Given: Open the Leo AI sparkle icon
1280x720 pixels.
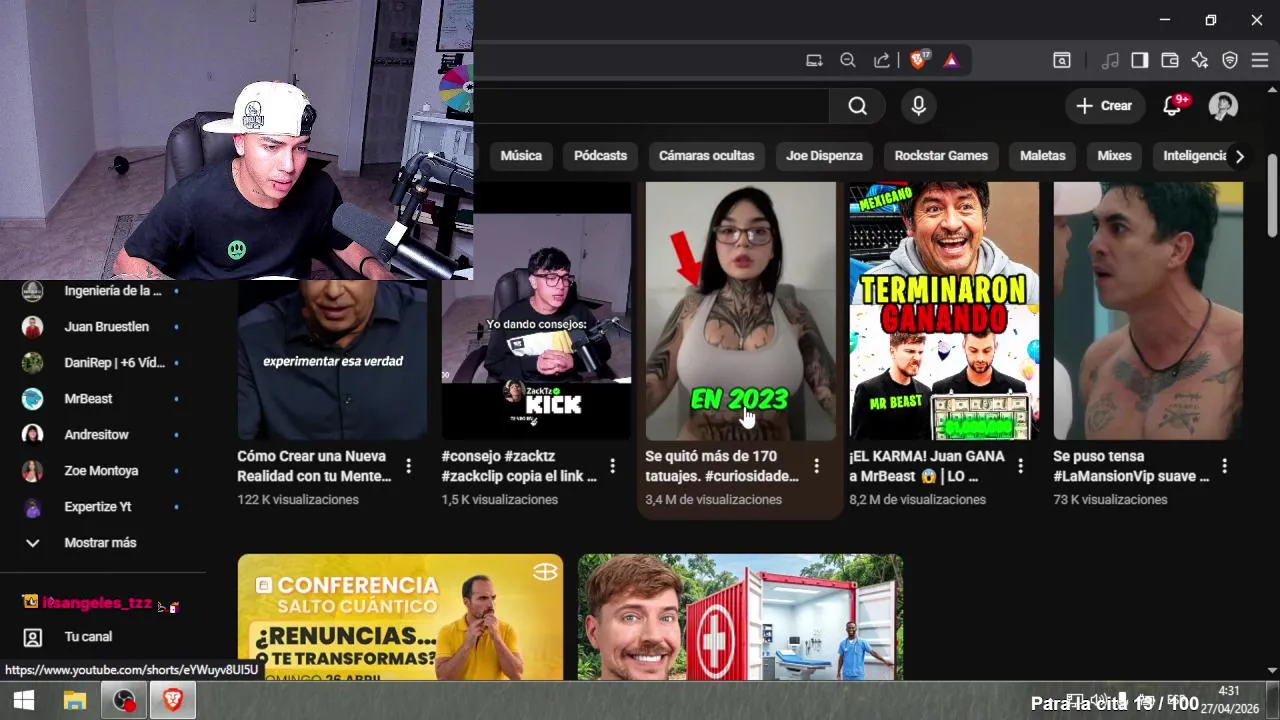Looking at the screenshot, I should coord(1200,60).
